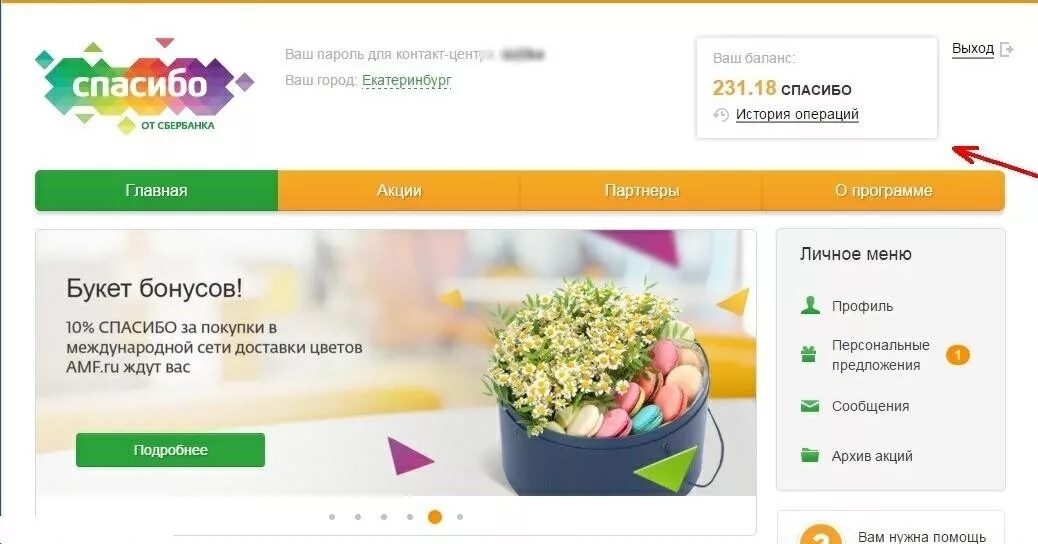The image size is (1038, 544).
Task: Change city via Екатеринбург dropdown link
Action: (x=406, y=80)
